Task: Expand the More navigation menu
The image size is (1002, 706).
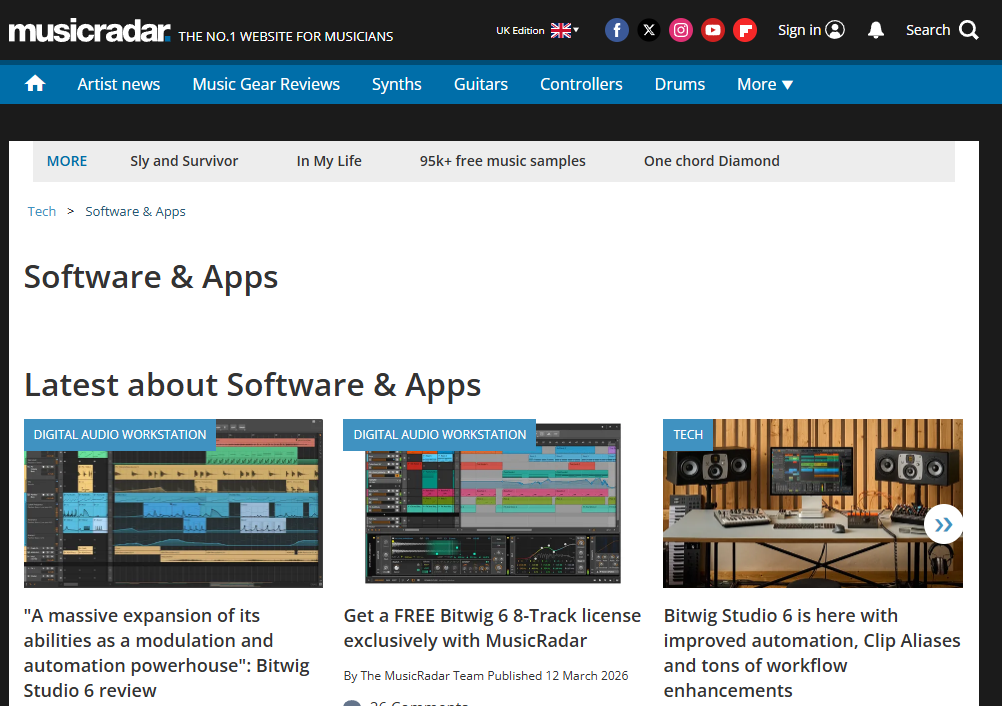Action: point(765,84)
